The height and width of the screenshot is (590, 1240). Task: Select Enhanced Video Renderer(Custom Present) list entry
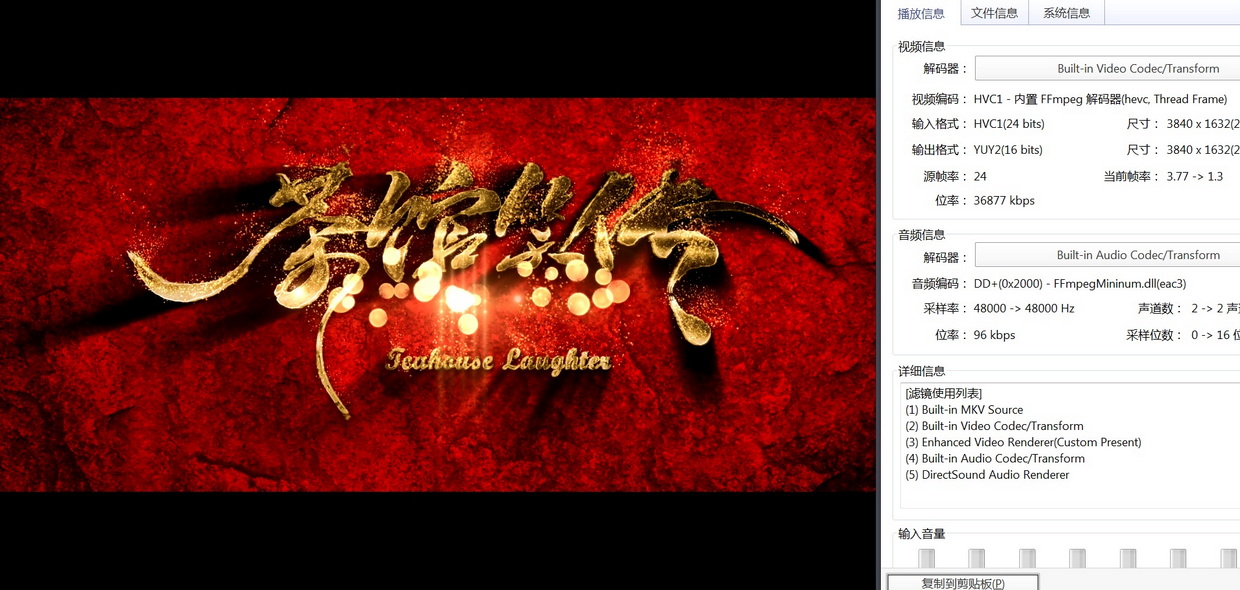pyautogui.click(x=1023, y=442)
